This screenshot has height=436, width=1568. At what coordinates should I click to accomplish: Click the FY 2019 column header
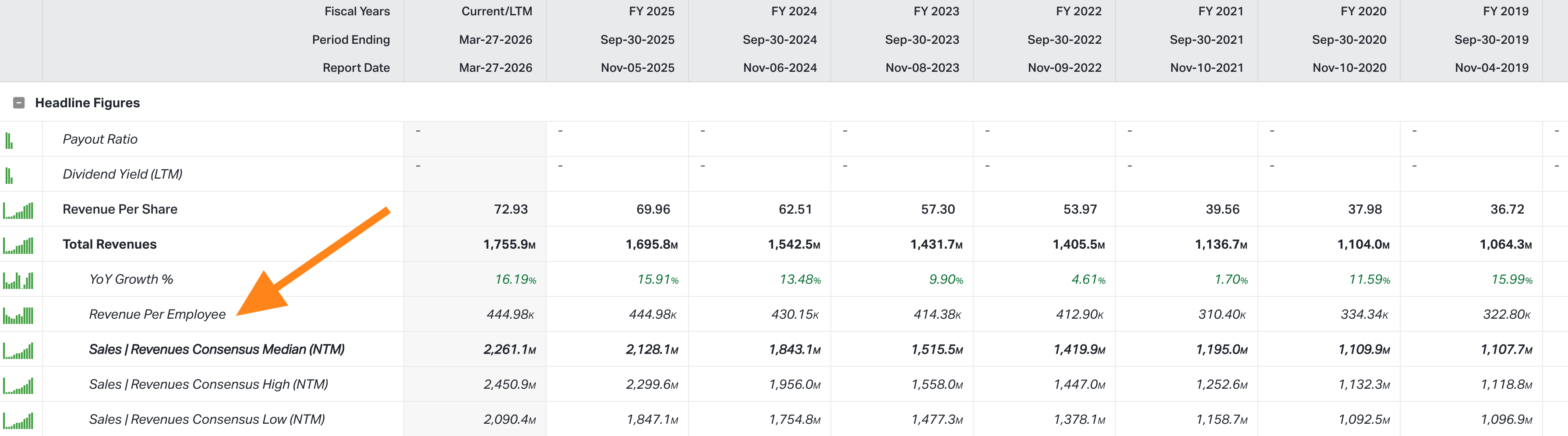pos(1505,11)
